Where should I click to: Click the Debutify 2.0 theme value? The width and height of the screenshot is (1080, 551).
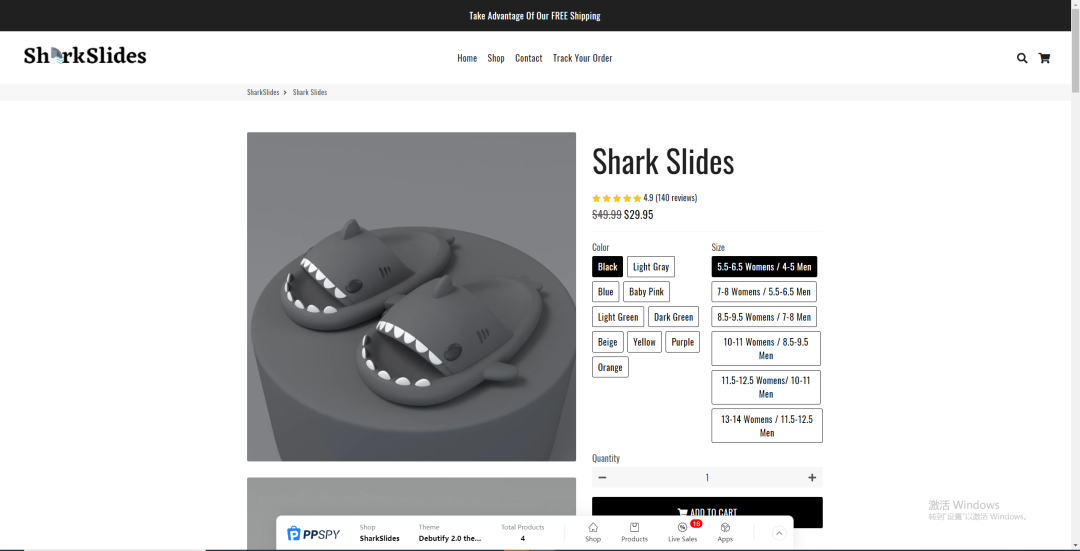pyautogui.click(x=450, y=539)
